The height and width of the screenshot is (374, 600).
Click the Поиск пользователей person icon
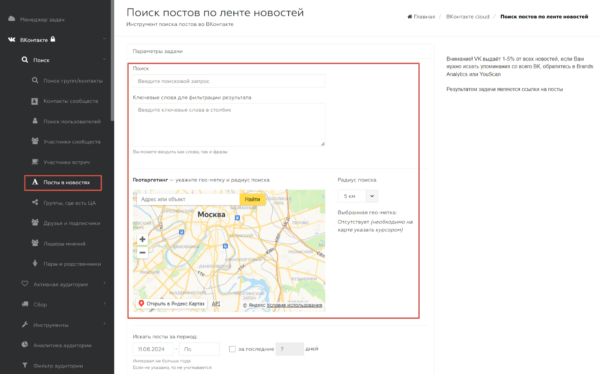pos(35,121)
